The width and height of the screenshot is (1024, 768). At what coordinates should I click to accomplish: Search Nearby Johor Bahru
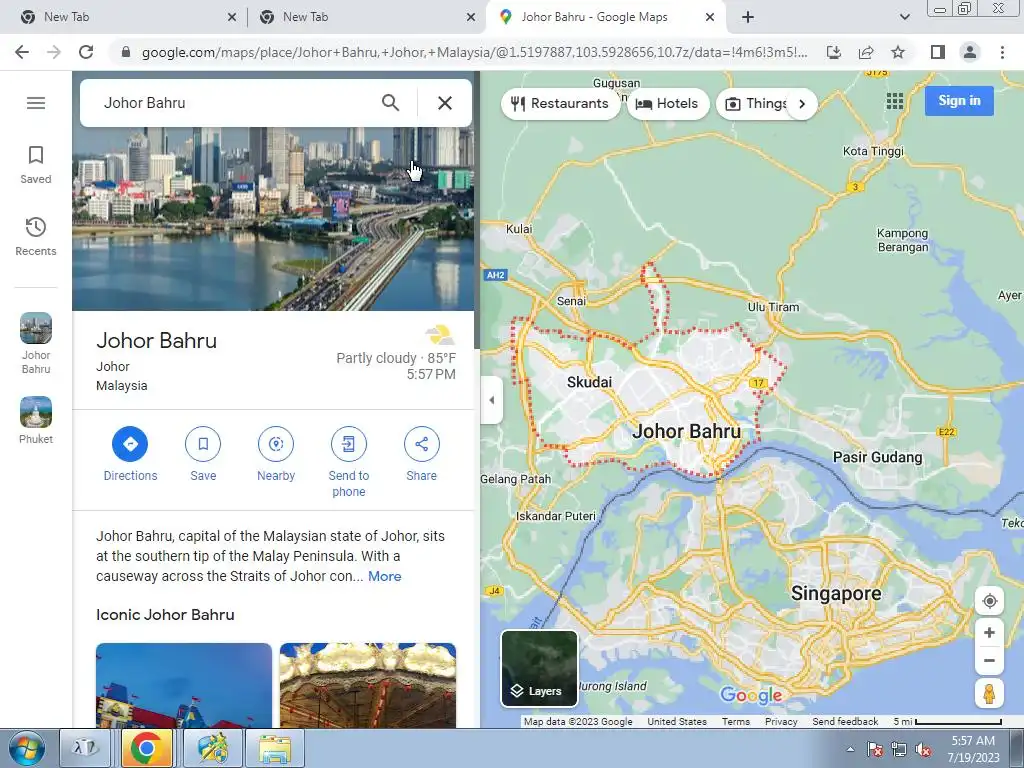pyautogui.click(x=276, y=455)
